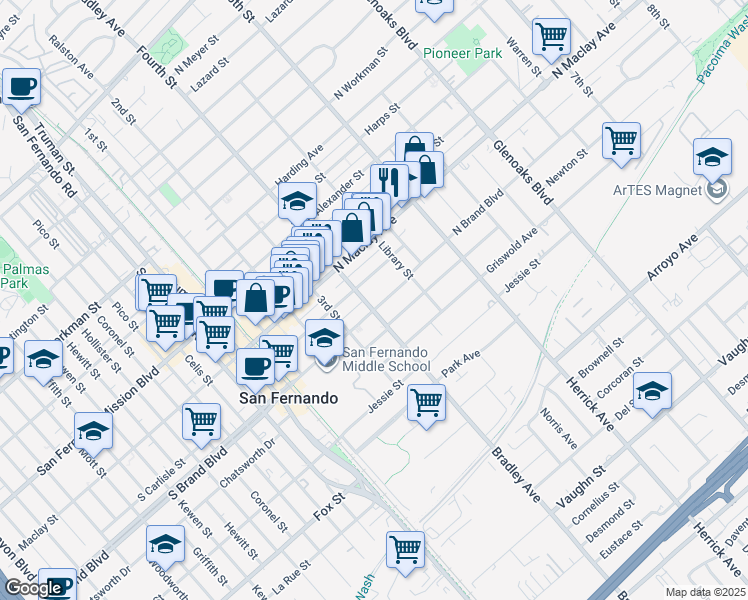Select the San Fernando Middle School label
748x600 pixels.
pos(387,360)
